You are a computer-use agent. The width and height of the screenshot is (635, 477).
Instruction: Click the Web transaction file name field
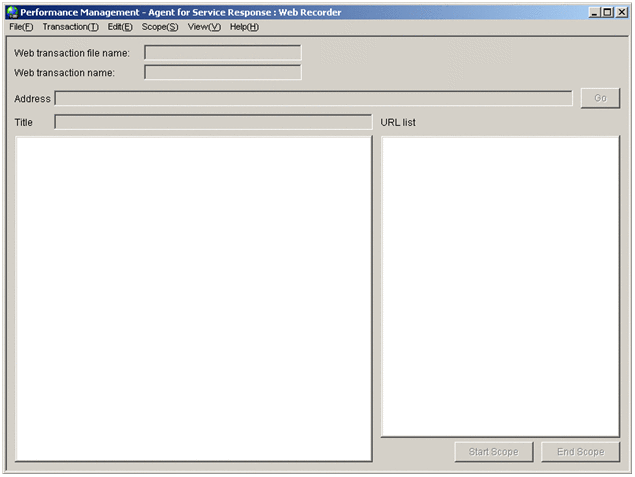click(223, 53)
